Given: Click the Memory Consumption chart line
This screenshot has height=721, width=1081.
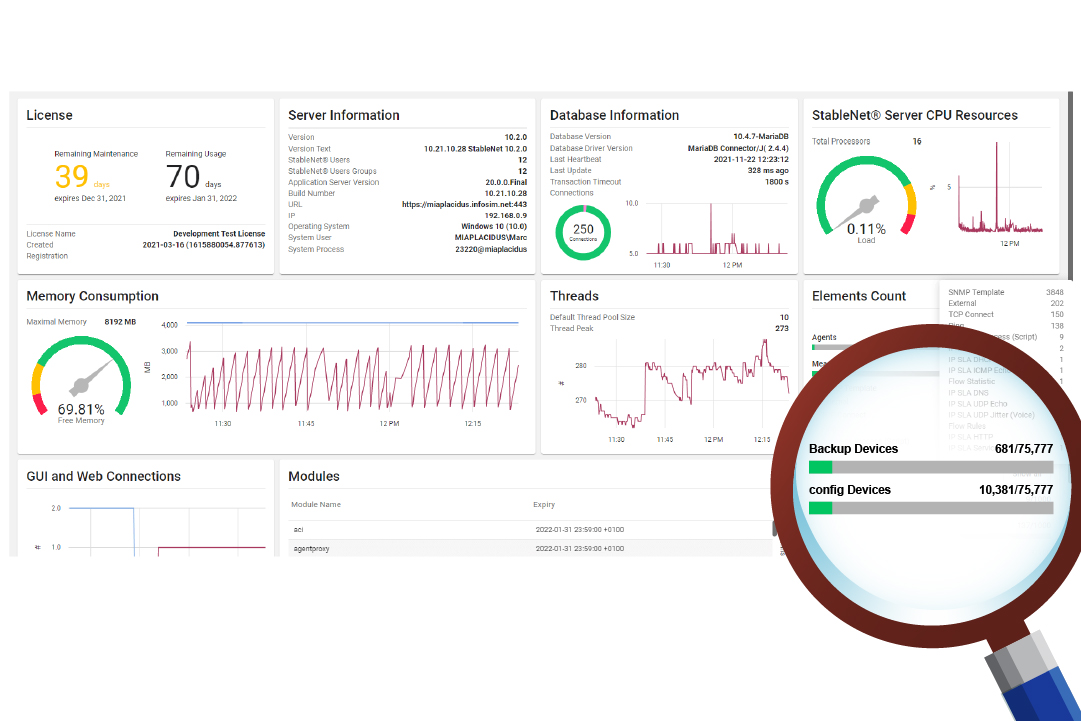Looking at the screenshot, I should tap(354, 376).
